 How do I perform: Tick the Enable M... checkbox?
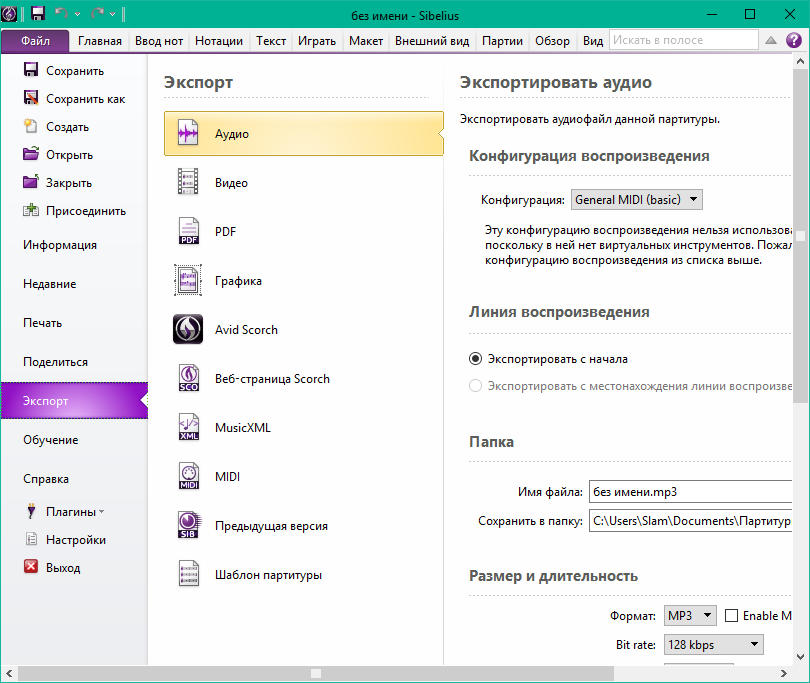click(731, 615)
